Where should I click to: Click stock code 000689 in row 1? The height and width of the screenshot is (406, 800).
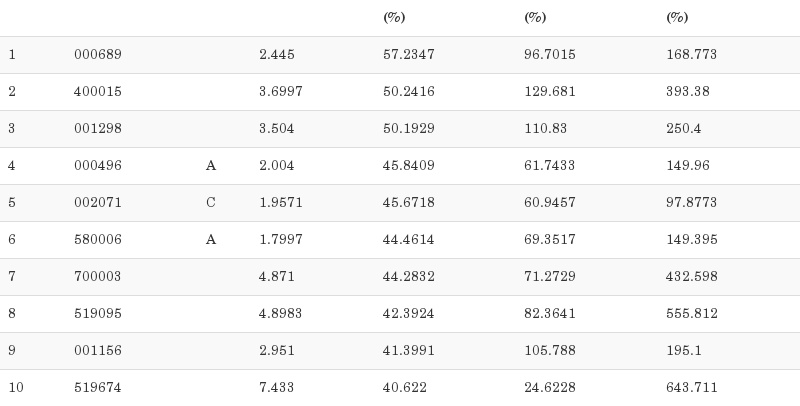click(x=97, y=55)
